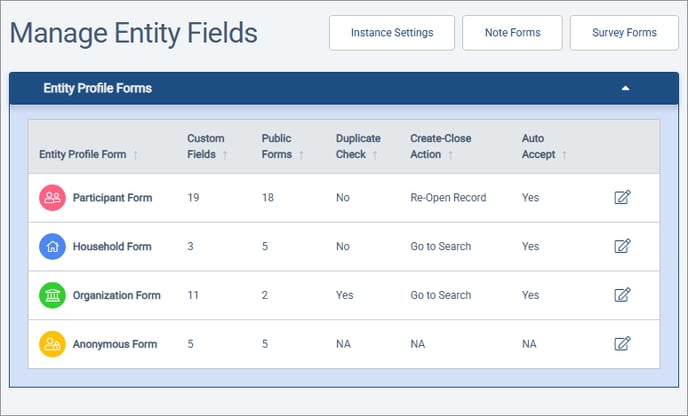
Task: Edit the Organization Form row
Action: (x=622, y=295)
